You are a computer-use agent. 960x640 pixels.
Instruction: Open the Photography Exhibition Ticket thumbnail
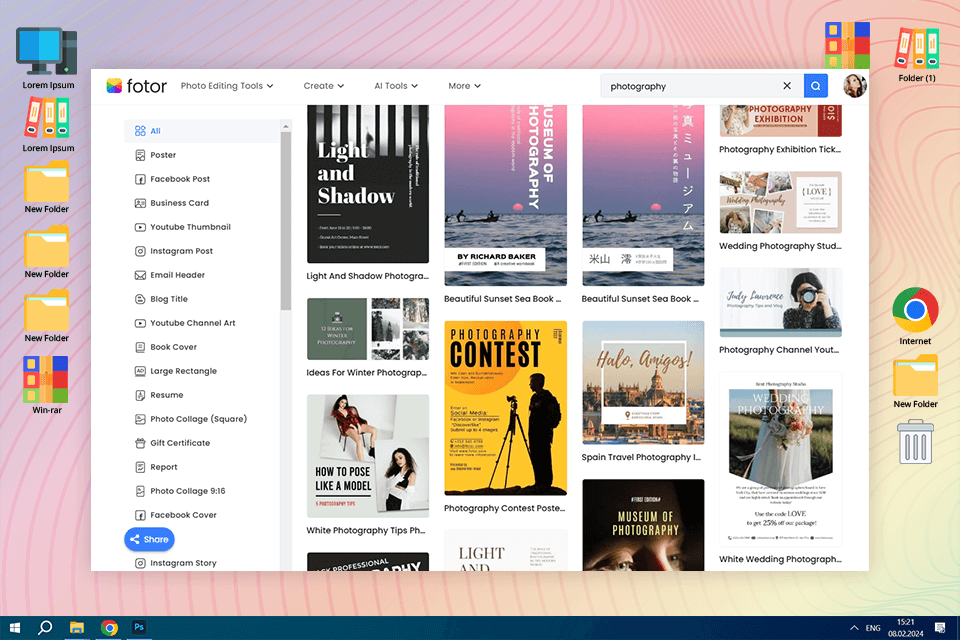point(781,121)
